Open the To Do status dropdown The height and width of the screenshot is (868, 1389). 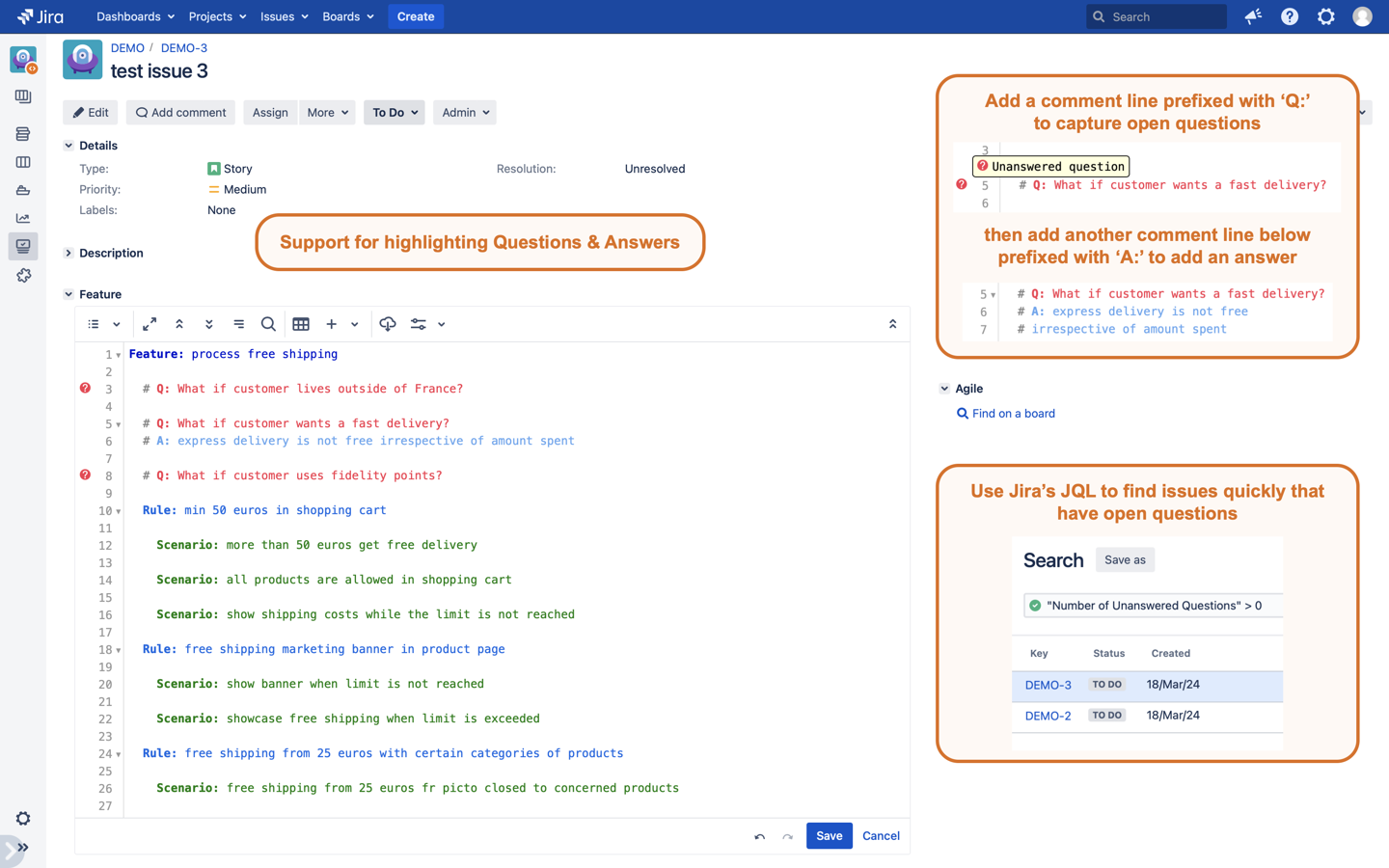(395, 113)
